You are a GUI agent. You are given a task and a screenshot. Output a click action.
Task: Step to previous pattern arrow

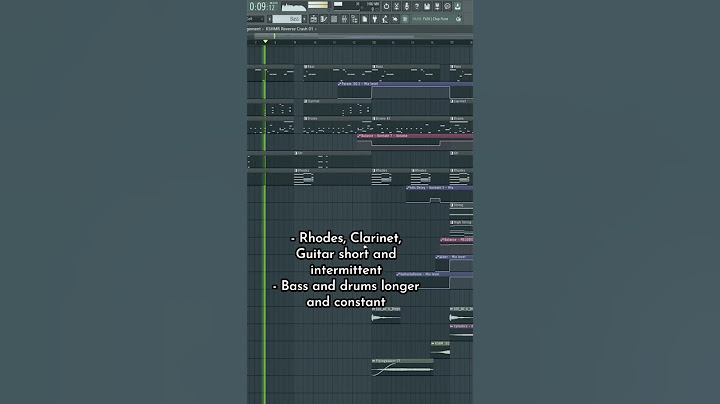click(x=270, y=19)
